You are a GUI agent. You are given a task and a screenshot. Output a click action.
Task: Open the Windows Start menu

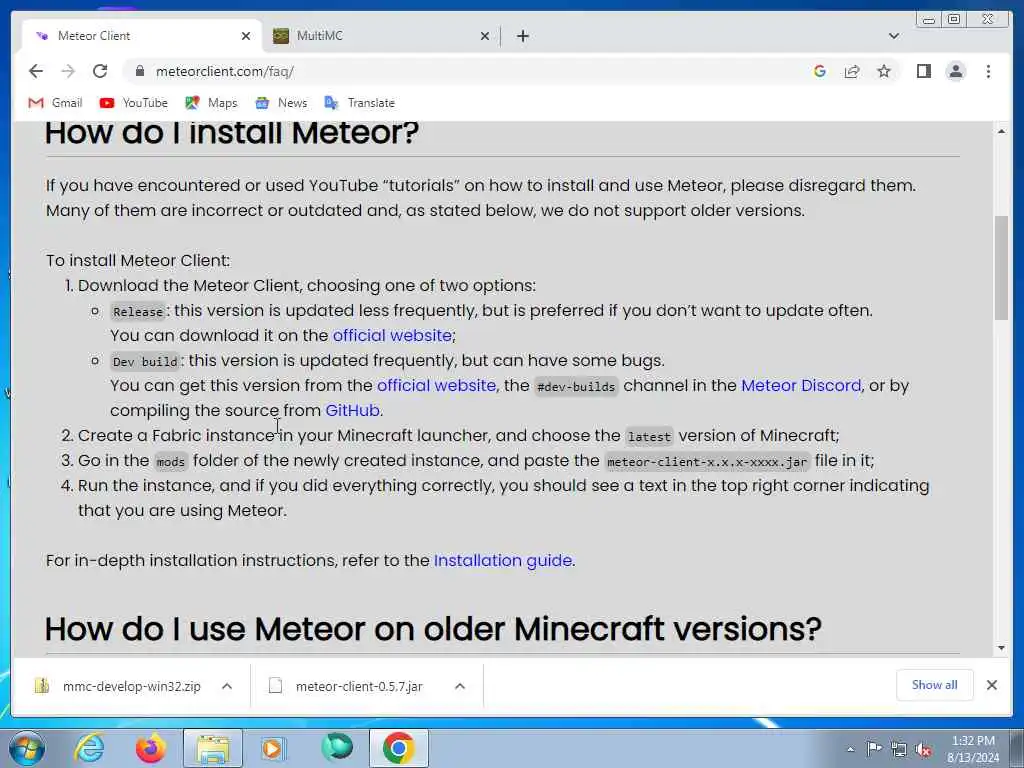[x=27, y=748]
